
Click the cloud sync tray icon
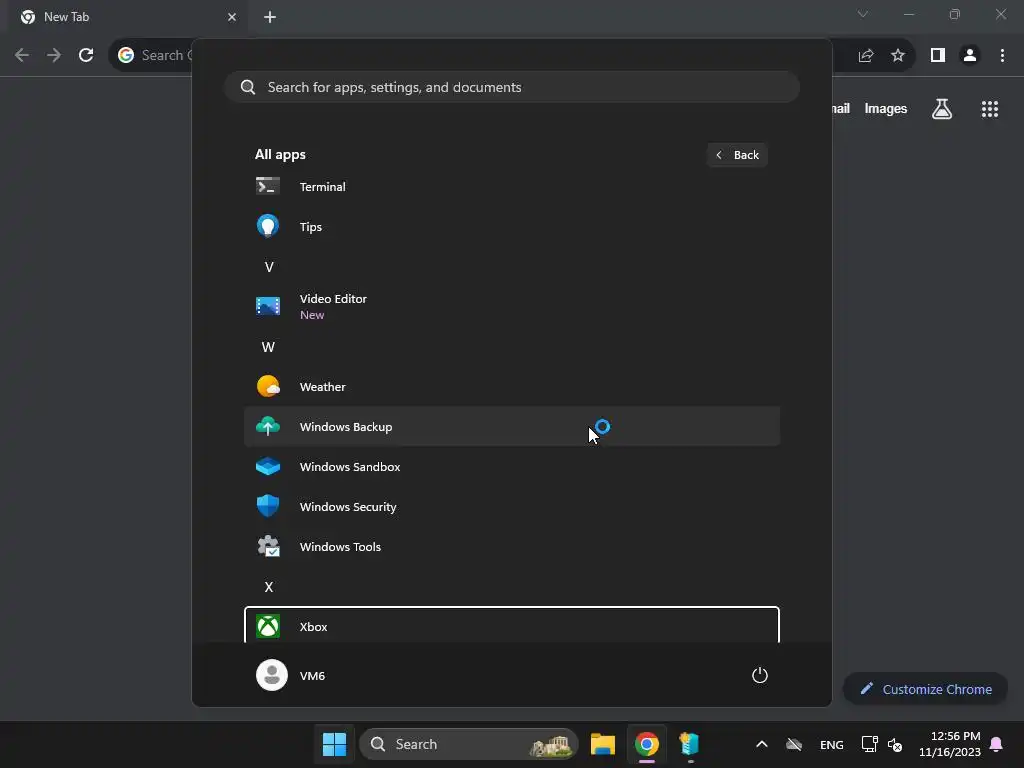click(793, 744)
